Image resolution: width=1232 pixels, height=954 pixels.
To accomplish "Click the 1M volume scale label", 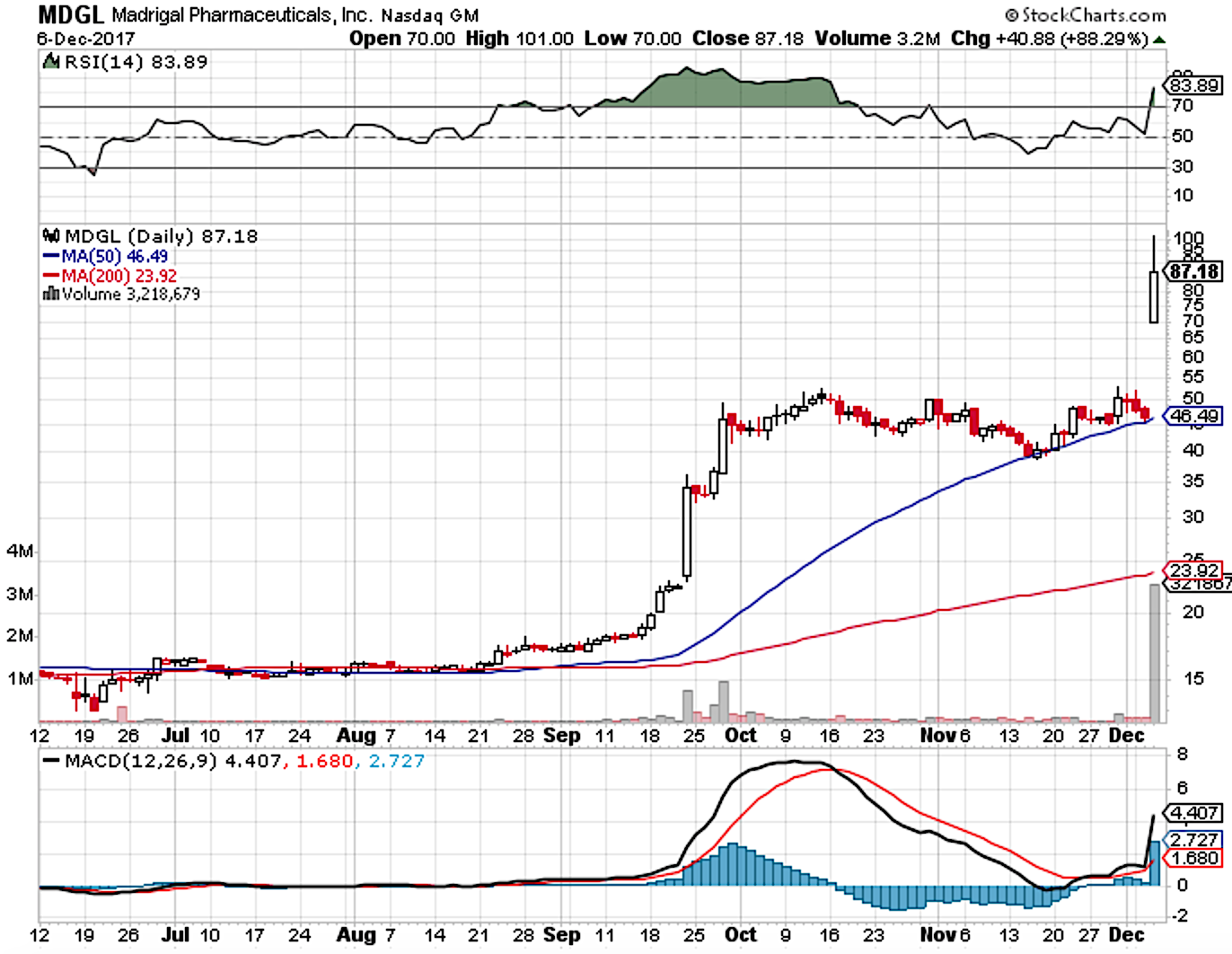I will point(21,678).
